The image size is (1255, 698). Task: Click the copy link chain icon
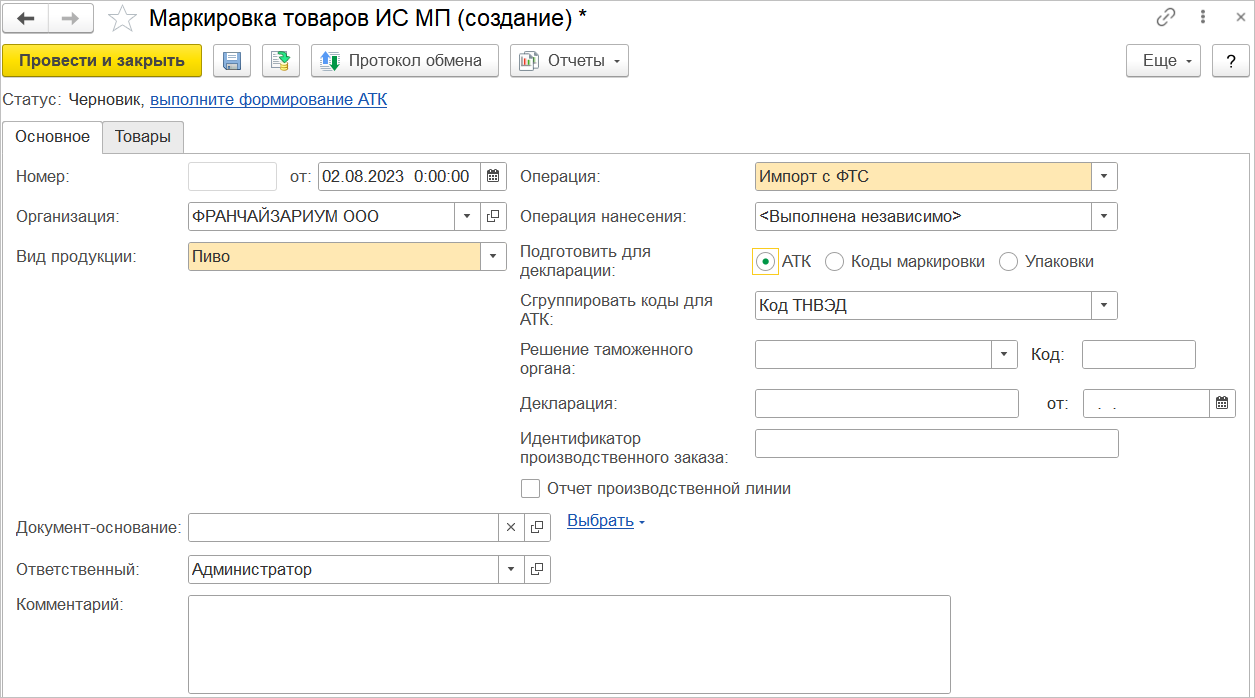pyautogui.click(x=1165, y=18)
